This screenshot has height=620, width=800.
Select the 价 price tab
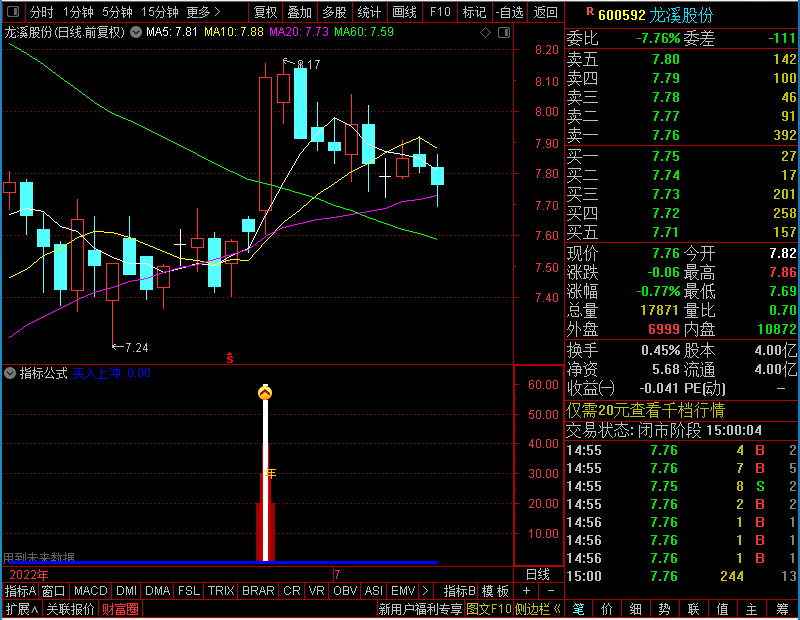click(607, 609)
